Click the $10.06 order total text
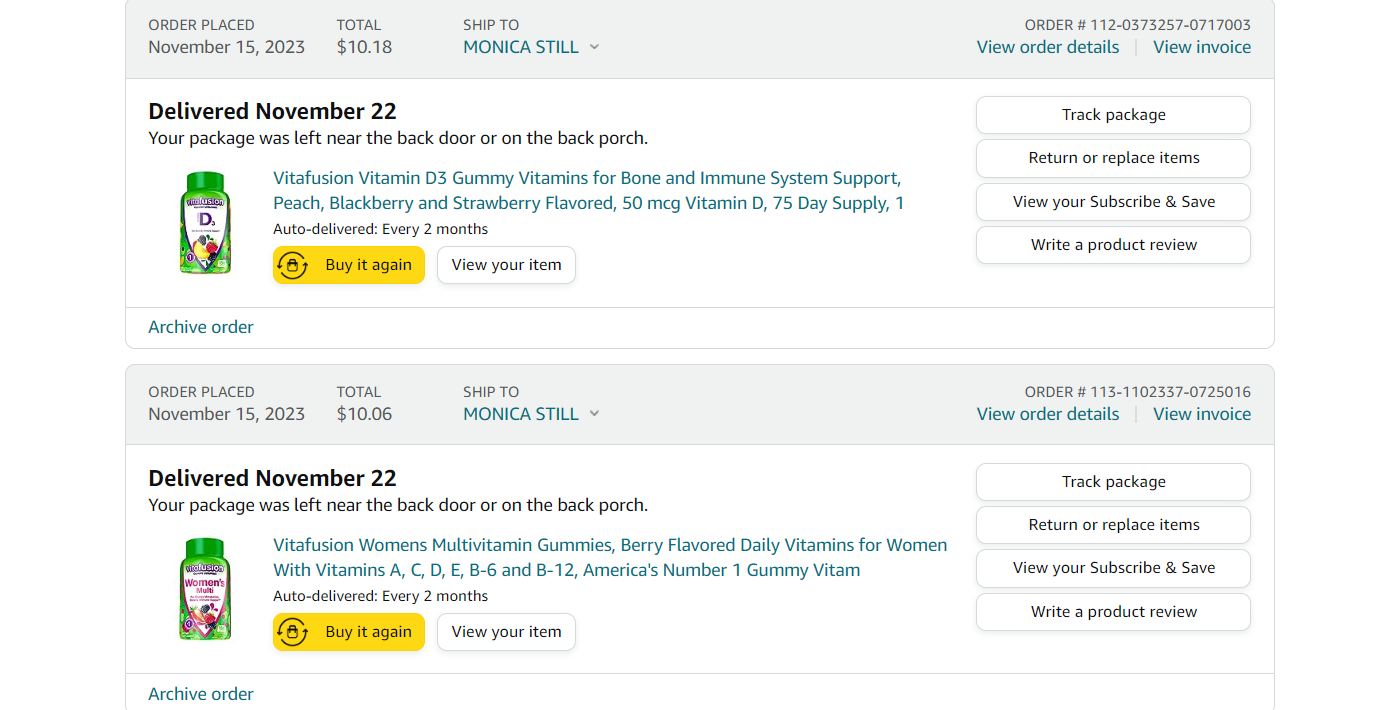The image size is (1400, 710). pos(364,414)
